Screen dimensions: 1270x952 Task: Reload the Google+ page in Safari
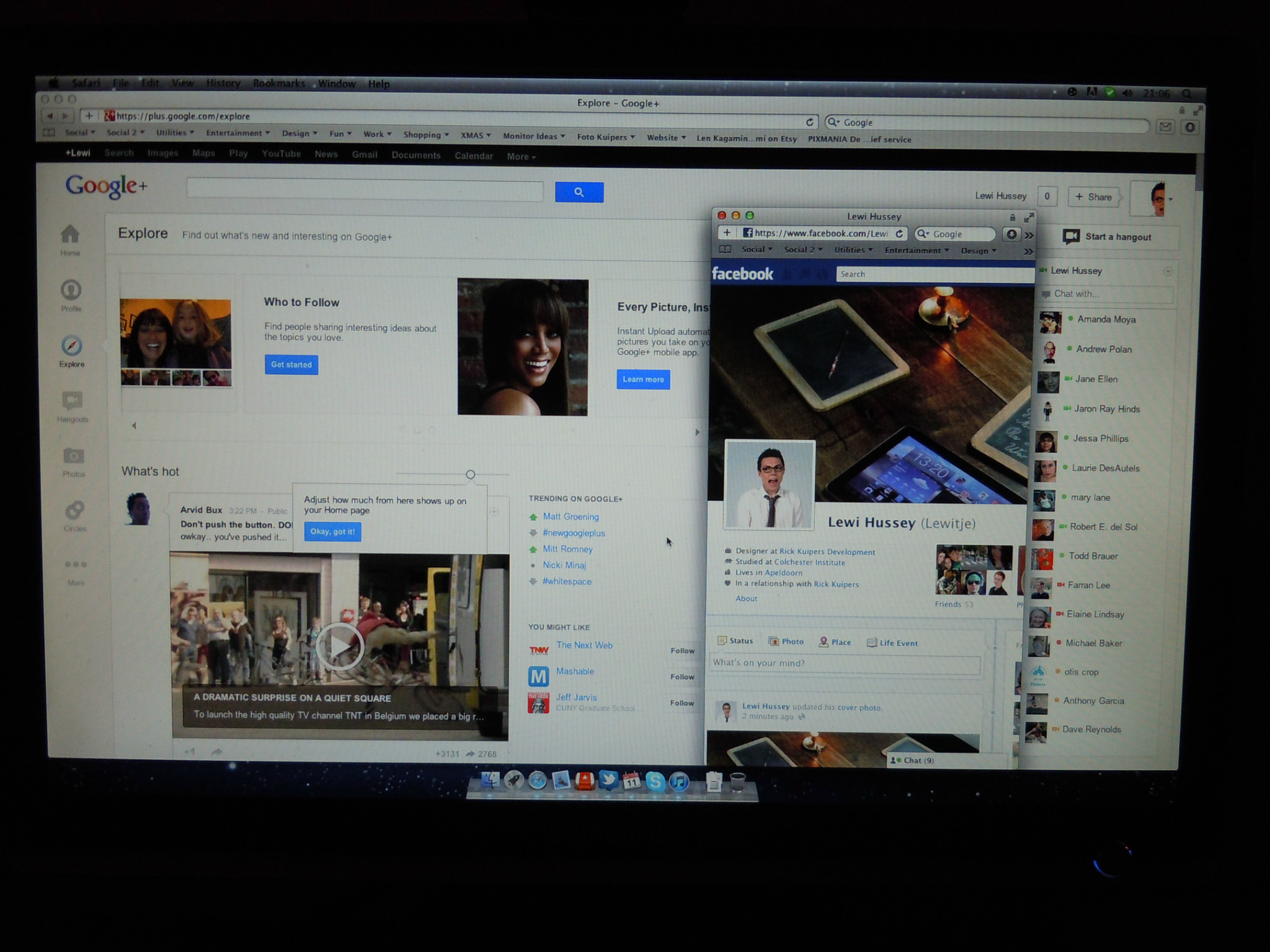tap(809, 122)
